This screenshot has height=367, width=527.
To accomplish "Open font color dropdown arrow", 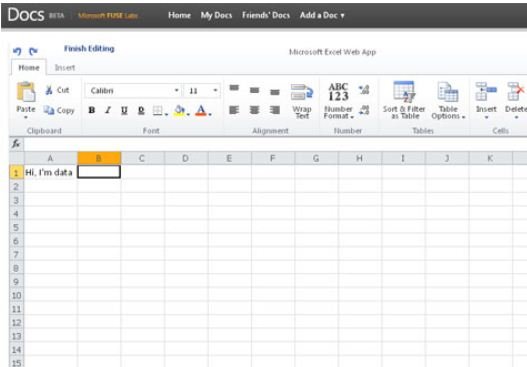I will pyautogui.click(x=210, y=114).
